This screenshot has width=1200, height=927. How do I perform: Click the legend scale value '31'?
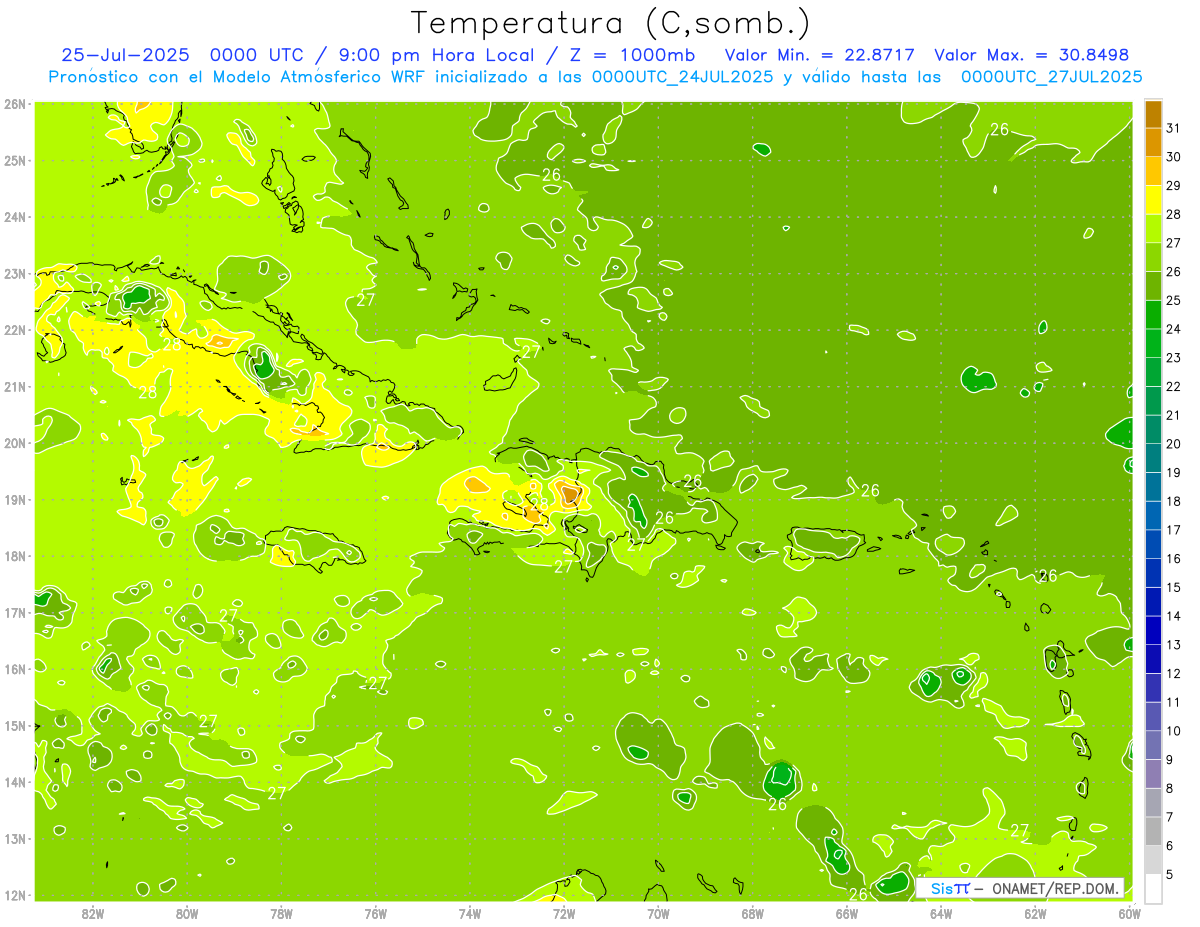tap(1174, 128)
